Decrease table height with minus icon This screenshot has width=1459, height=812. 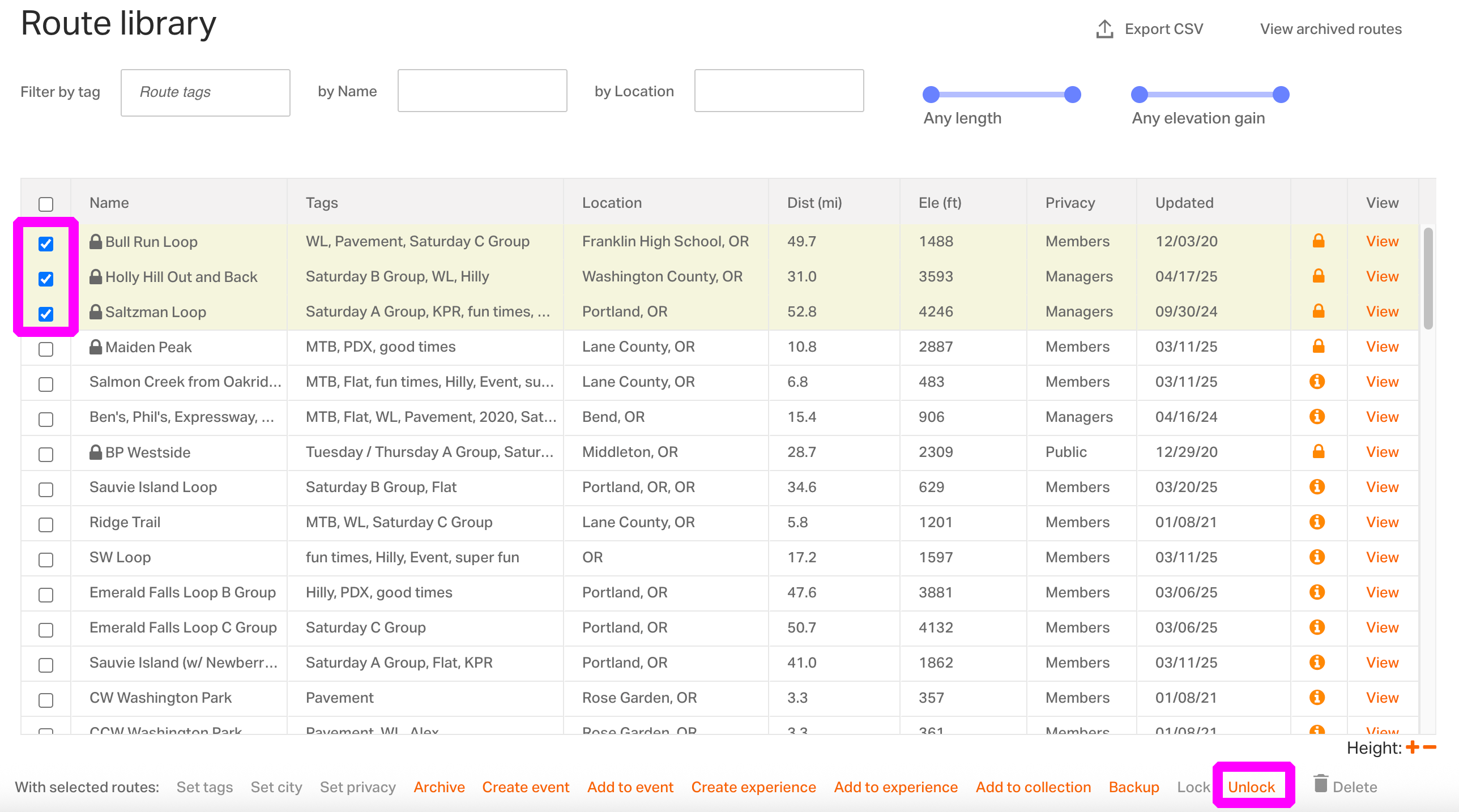tap(1430, 747)
